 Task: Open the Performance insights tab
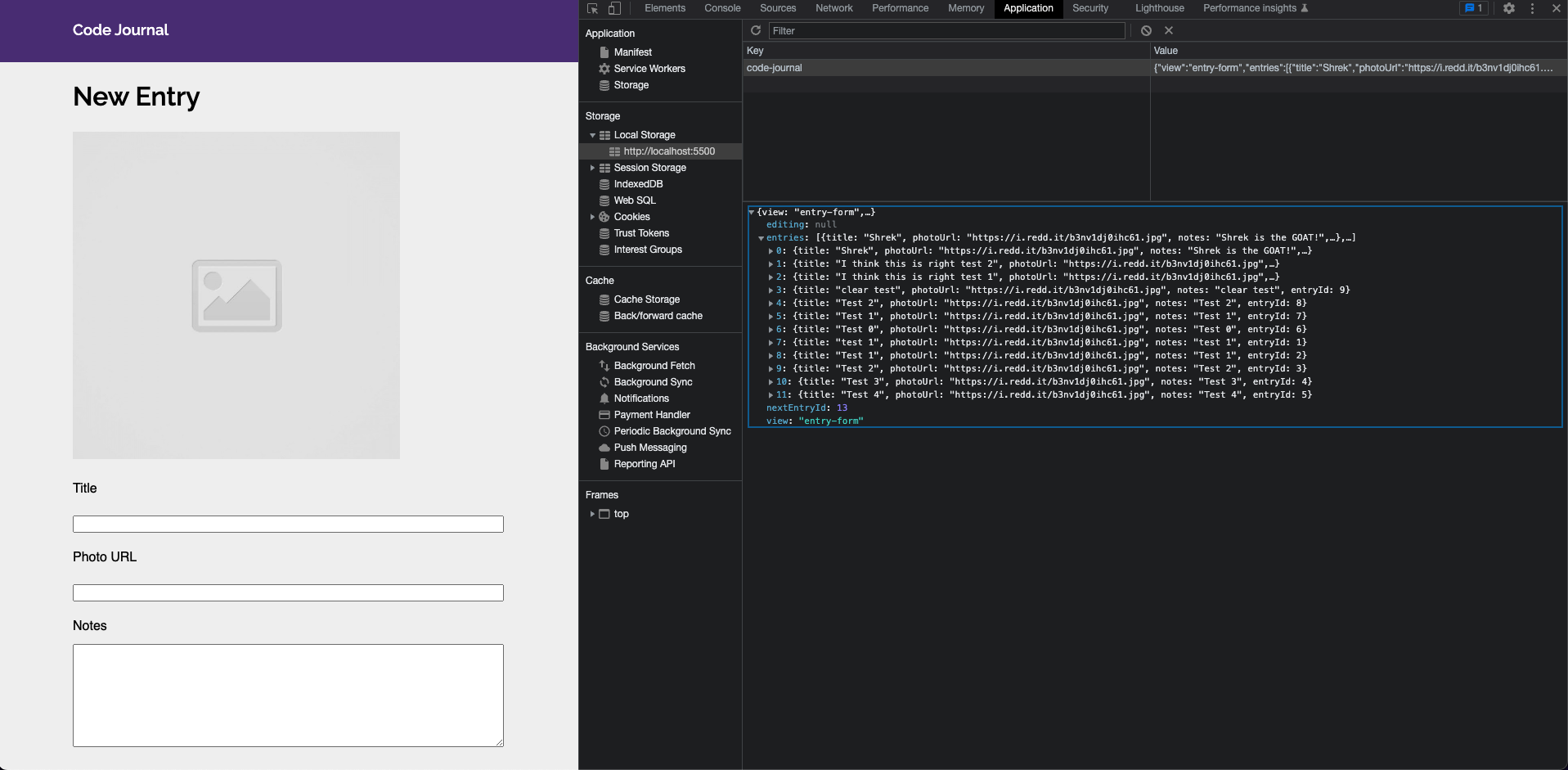tap(1256, 8)
